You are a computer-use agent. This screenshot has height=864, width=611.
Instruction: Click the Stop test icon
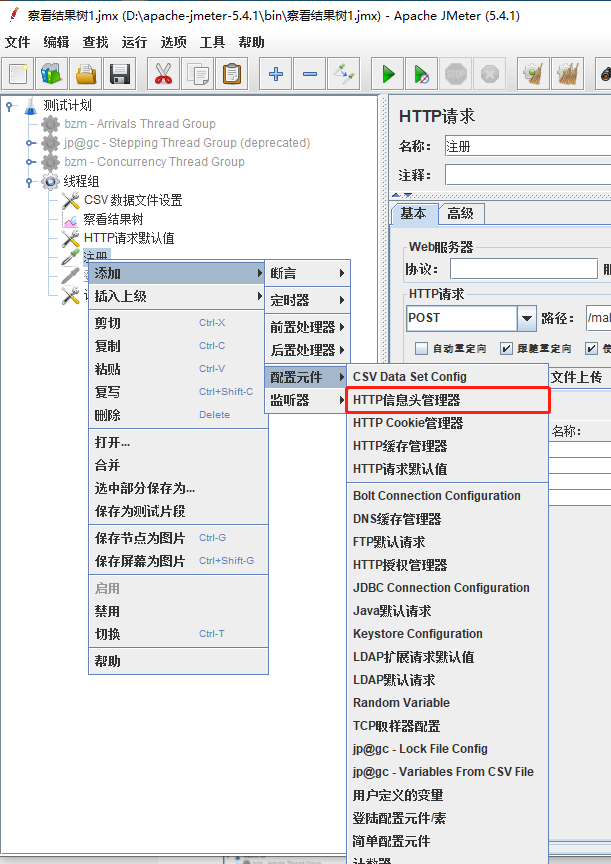(x=456, y=73)
